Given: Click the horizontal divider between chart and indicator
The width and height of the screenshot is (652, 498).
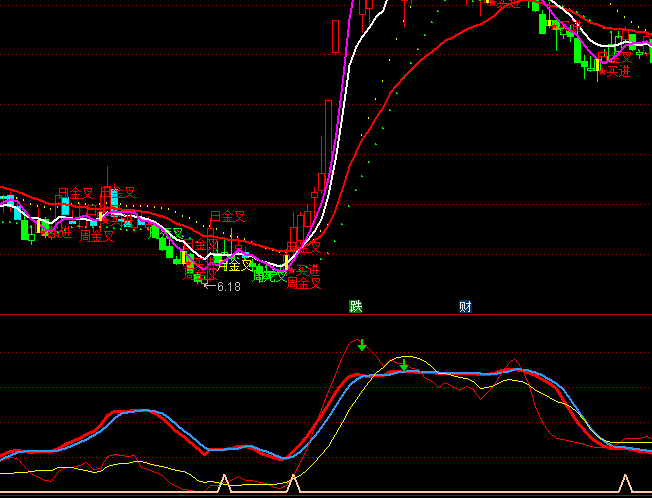Looking at the screenshot, I should click(326, 315).
